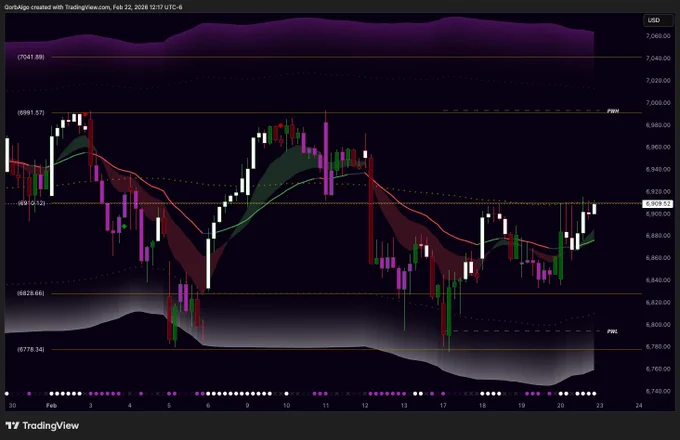Click the 6,860.00 price axis label
This screenshot has width=680, height=440.
(658, 258)
